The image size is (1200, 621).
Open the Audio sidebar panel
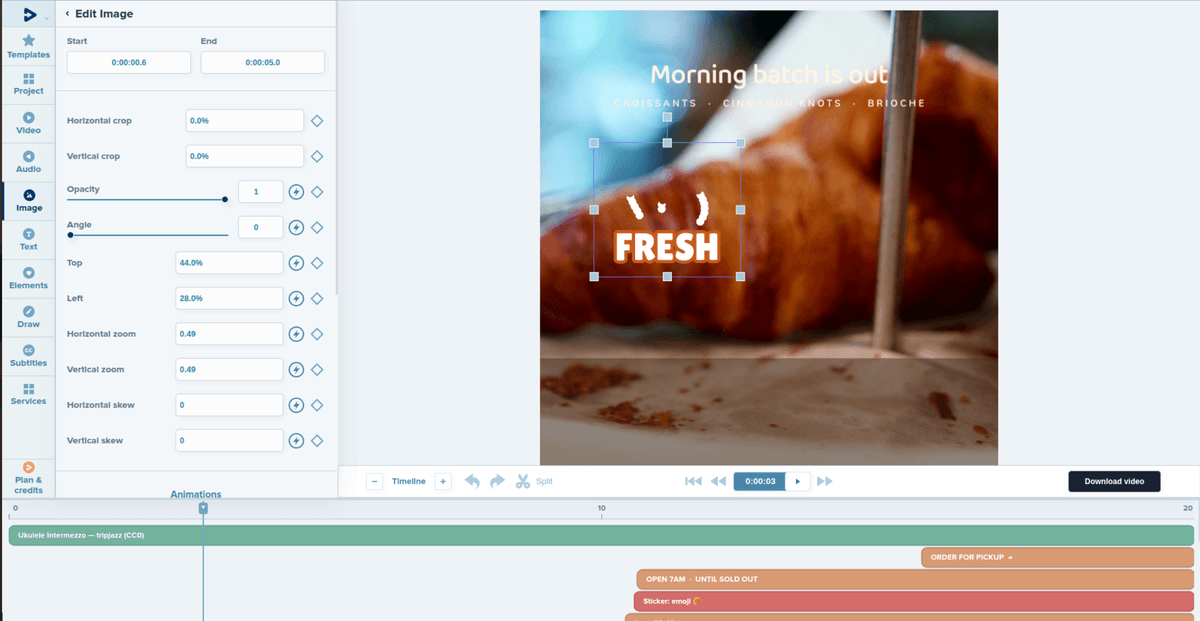[28, 162]
